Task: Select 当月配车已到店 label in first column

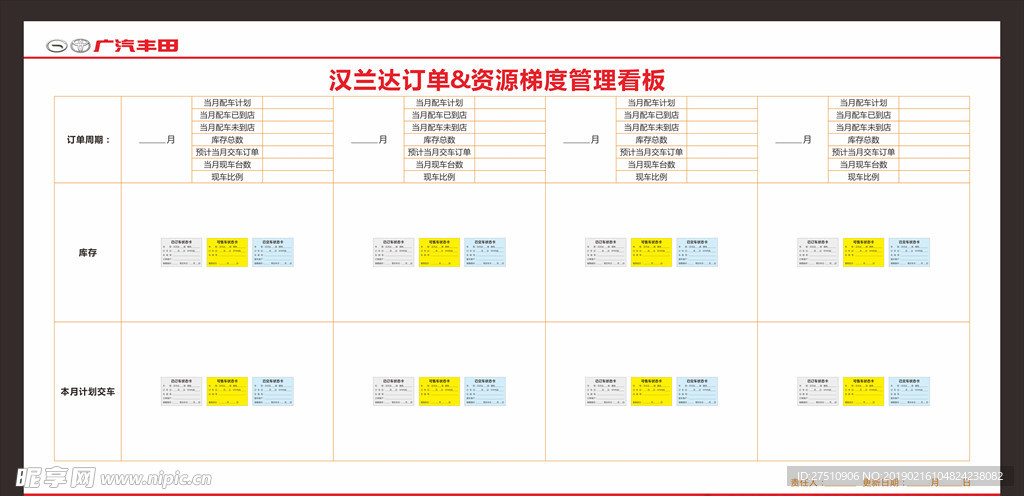Action: [x=227, y=115]
